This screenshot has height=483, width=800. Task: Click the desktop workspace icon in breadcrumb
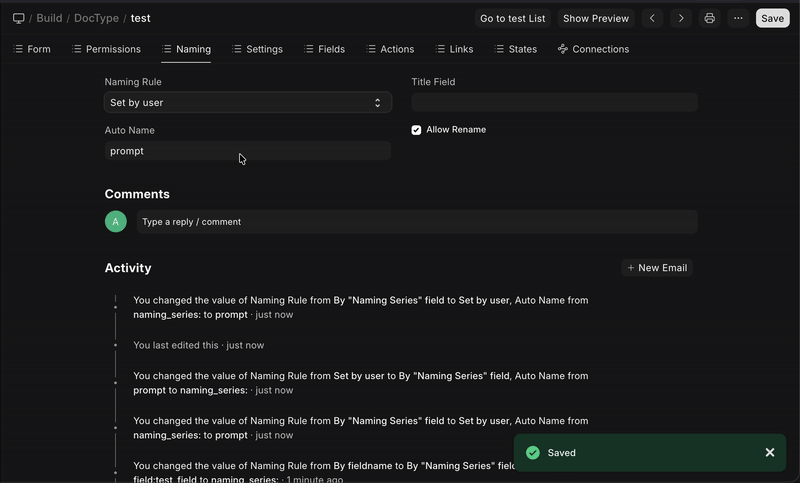pos(19,18)
